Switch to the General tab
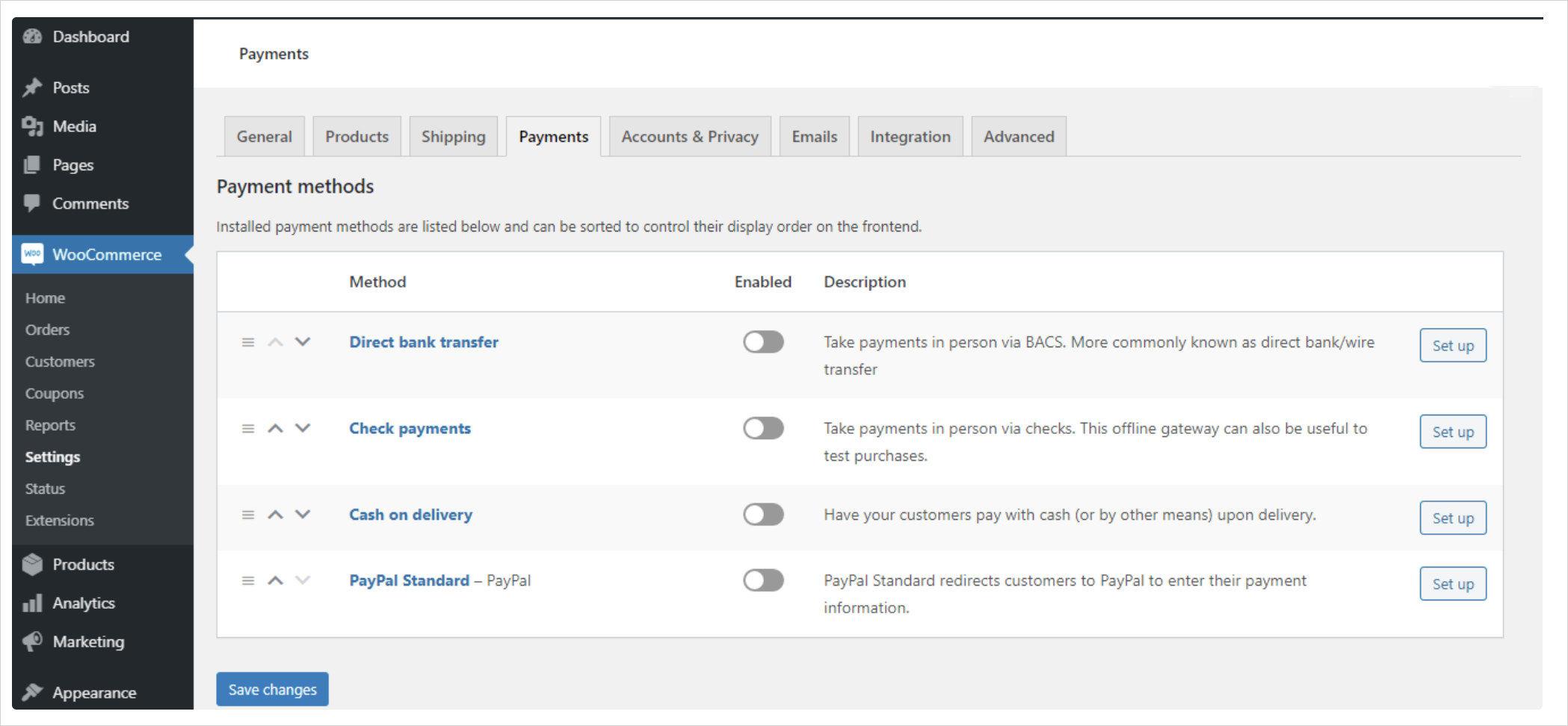This screenshot has width=1568, height=726. click(265, 137)
